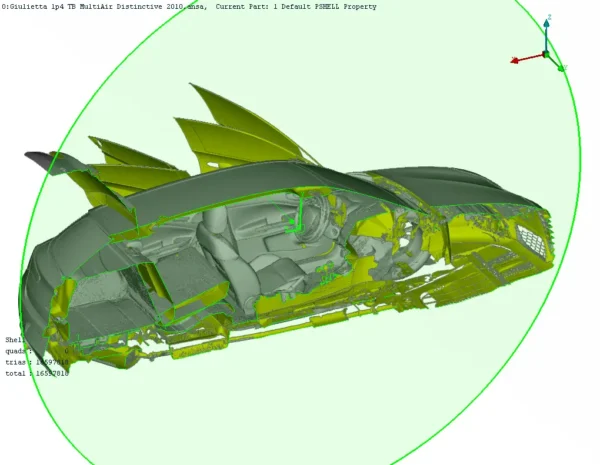600x465 pixels.
Task: Click the 'Giulietta 1p4 TB MultiAir Distinctive 2010.ansa' file name
Action: [x=104, y=7]
